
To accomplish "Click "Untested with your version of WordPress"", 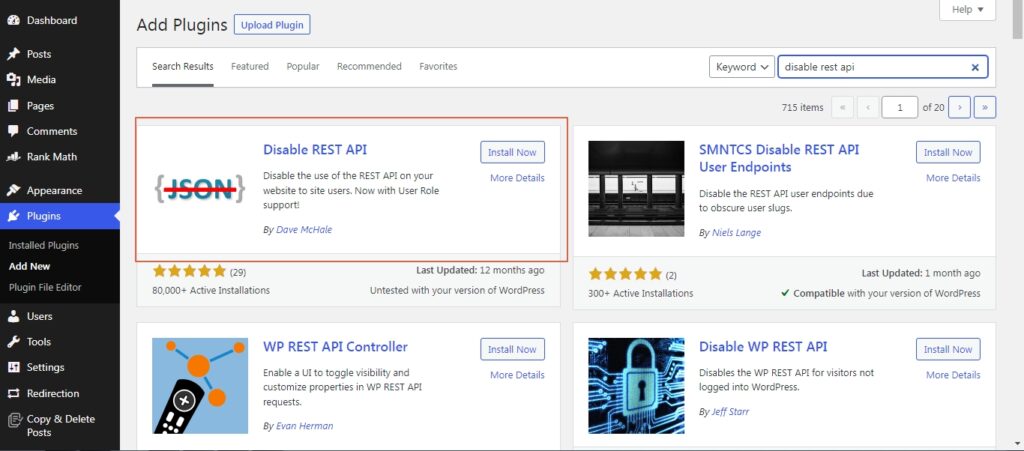I will click(457, 290).
